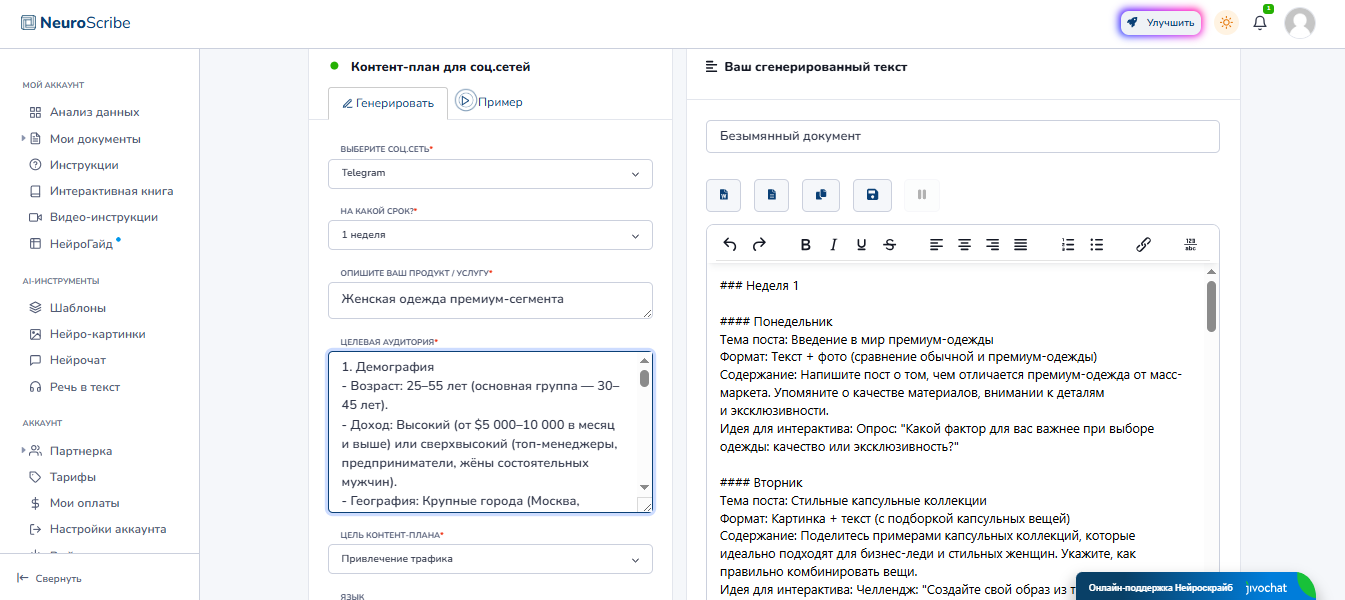Copy generated text to clipboard
The image size is (1345, 600).
pyautogui.click(x=821, y=195)
